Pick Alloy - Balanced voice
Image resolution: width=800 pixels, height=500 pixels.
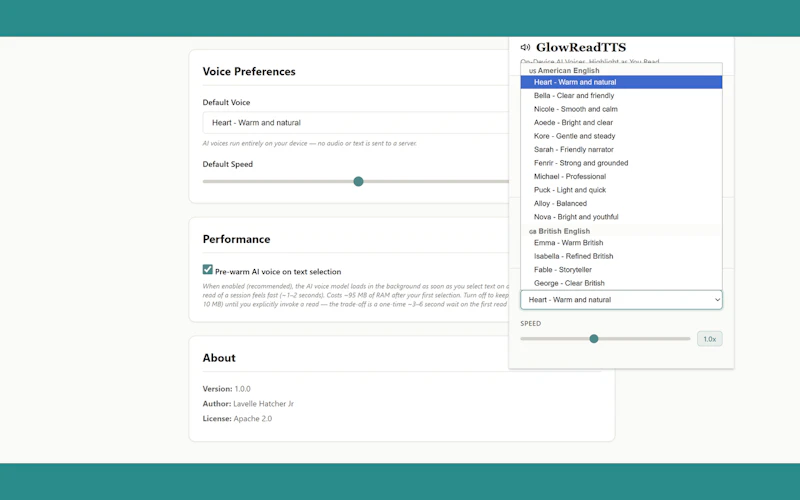pos(621,204)
